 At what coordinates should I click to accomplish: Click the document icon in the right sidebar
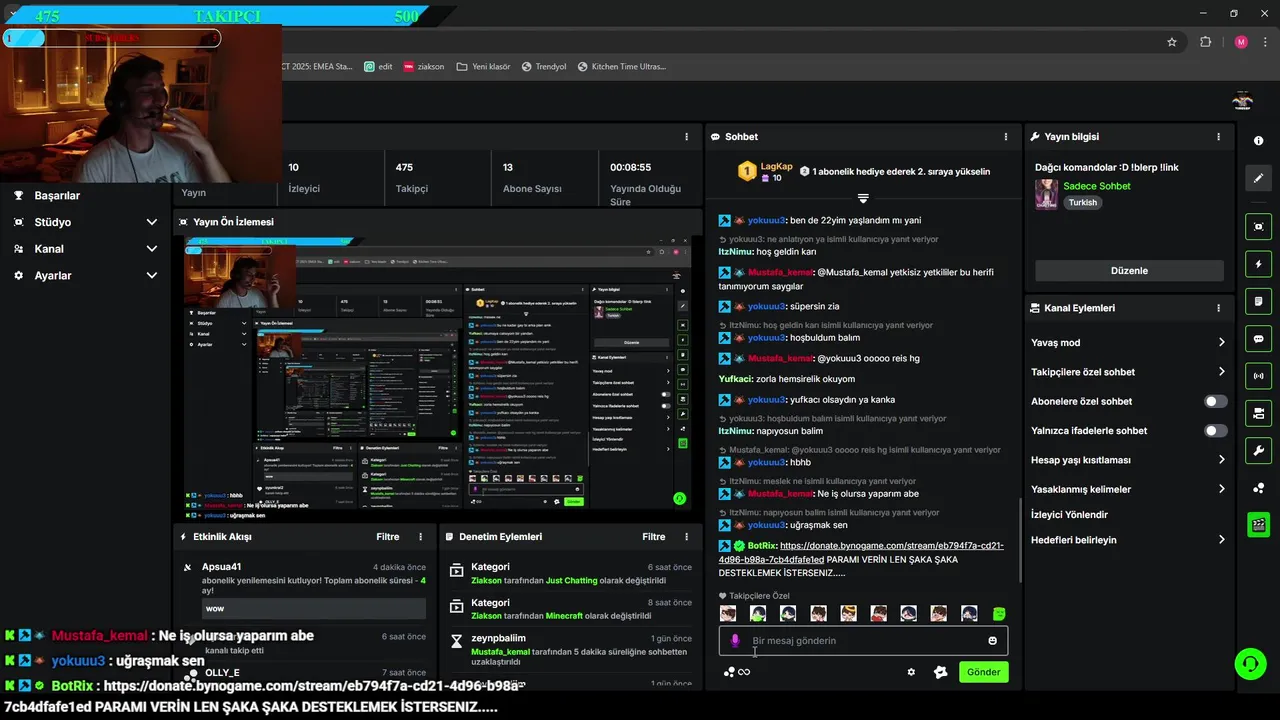1258,301
